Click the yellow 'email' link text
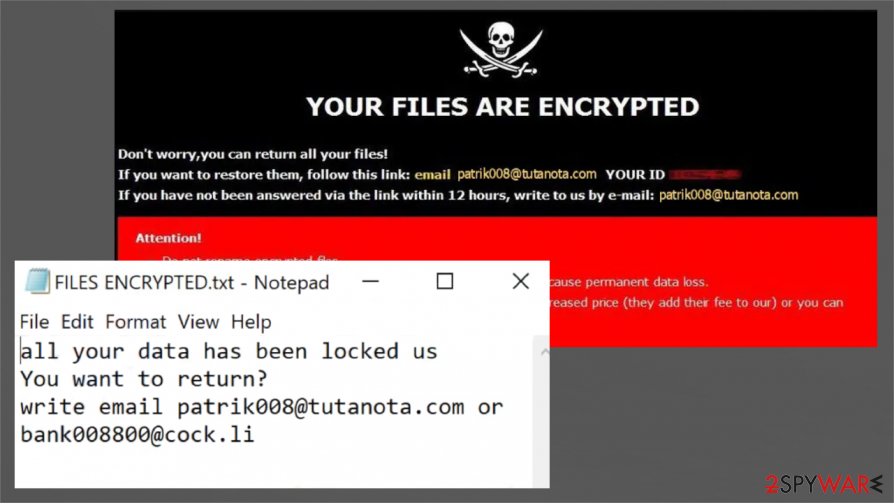Image resolution: width=894 pixels, height=504 pixels. (432, 175)
